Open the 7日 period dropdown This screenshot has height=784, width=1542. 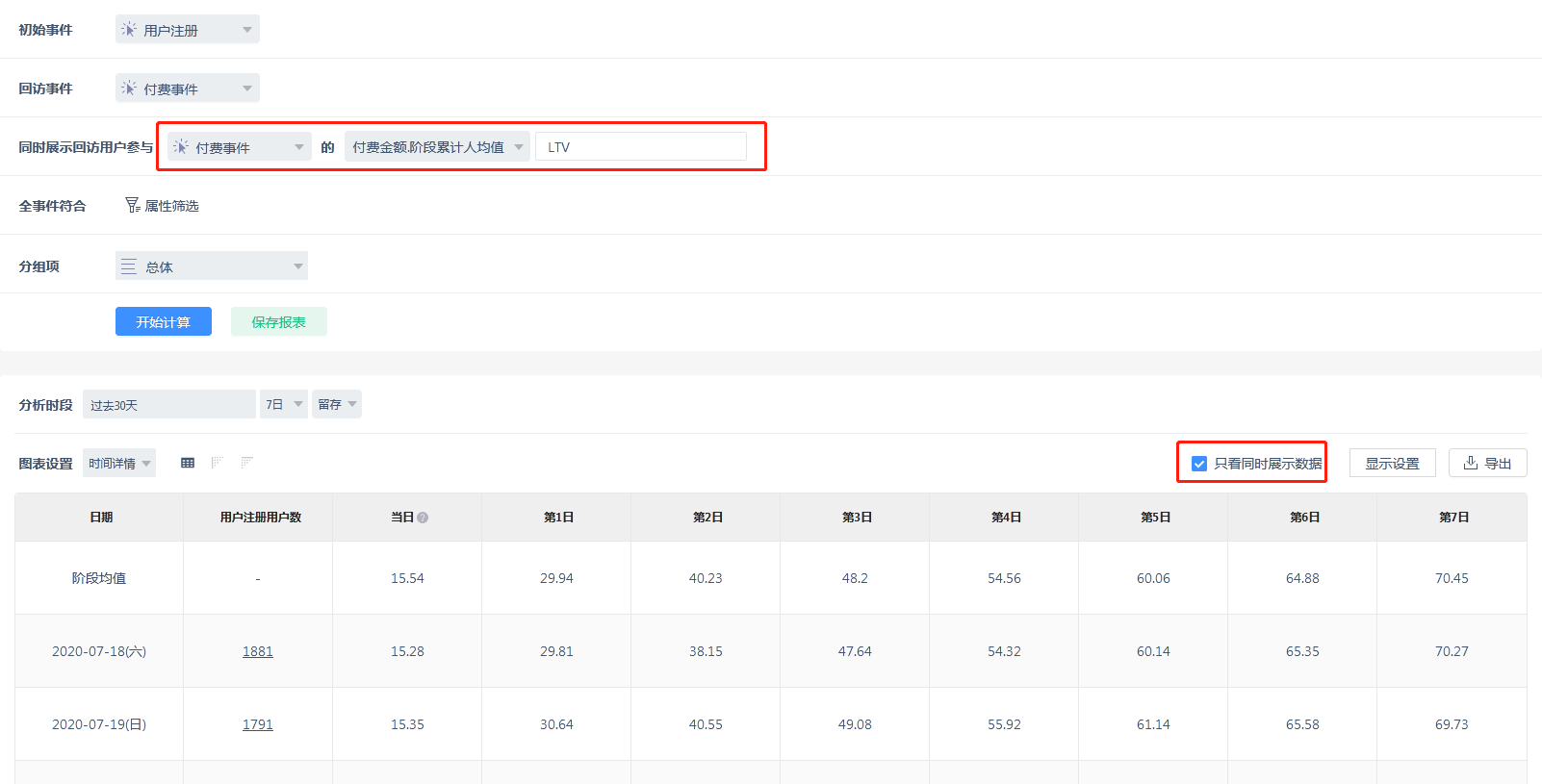click(284, 404)
